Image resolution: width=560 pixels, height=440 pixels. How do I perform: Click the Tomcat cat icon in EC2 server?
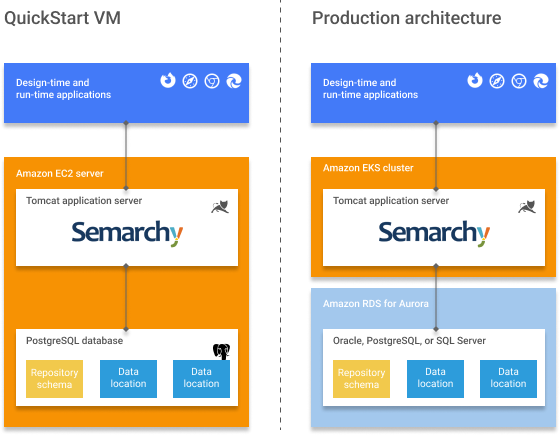click(x=220, y=207)
